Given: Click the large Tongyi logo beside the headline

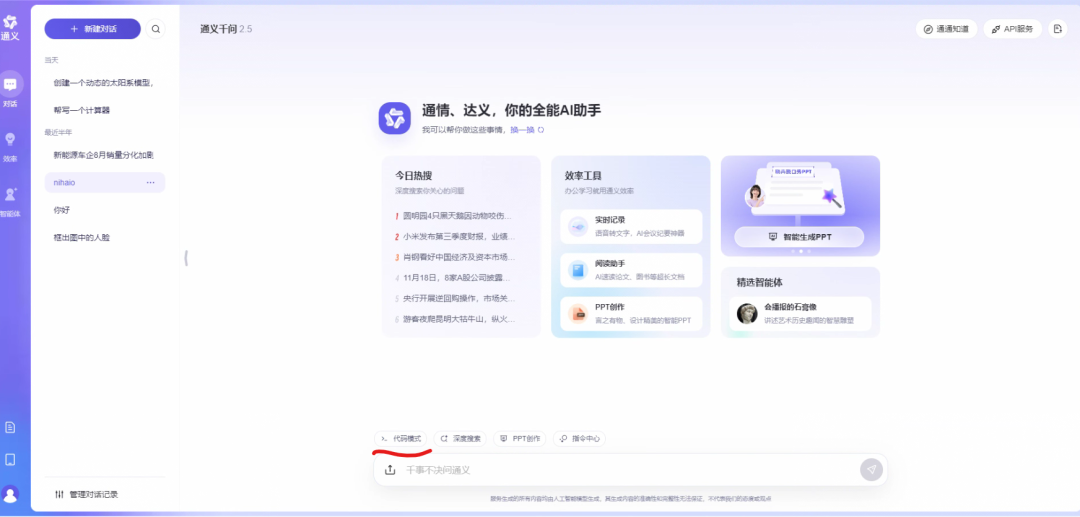Looking at the screenshot, I should [x=395, y=119].
